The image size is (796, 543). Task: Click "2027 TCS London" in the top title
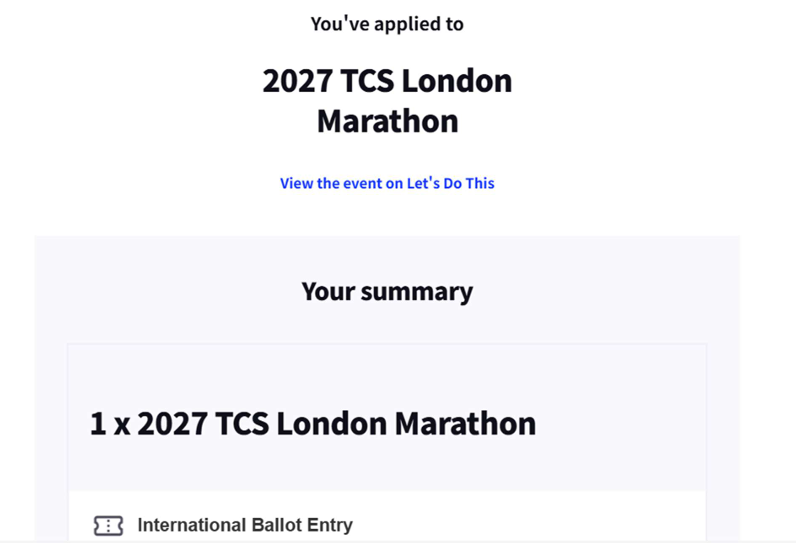(387, 81)
